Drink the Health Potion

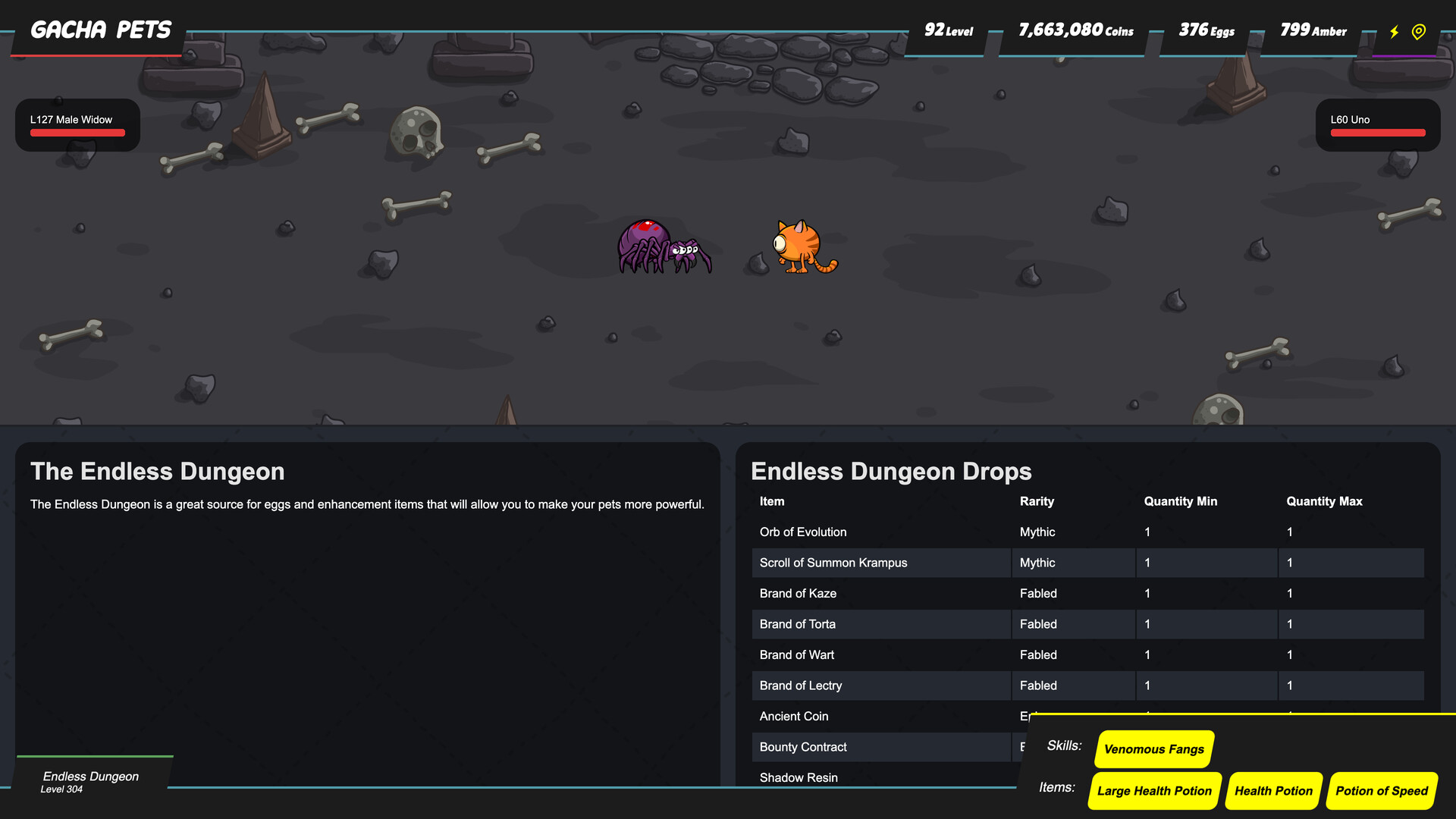click(1273, 790)
